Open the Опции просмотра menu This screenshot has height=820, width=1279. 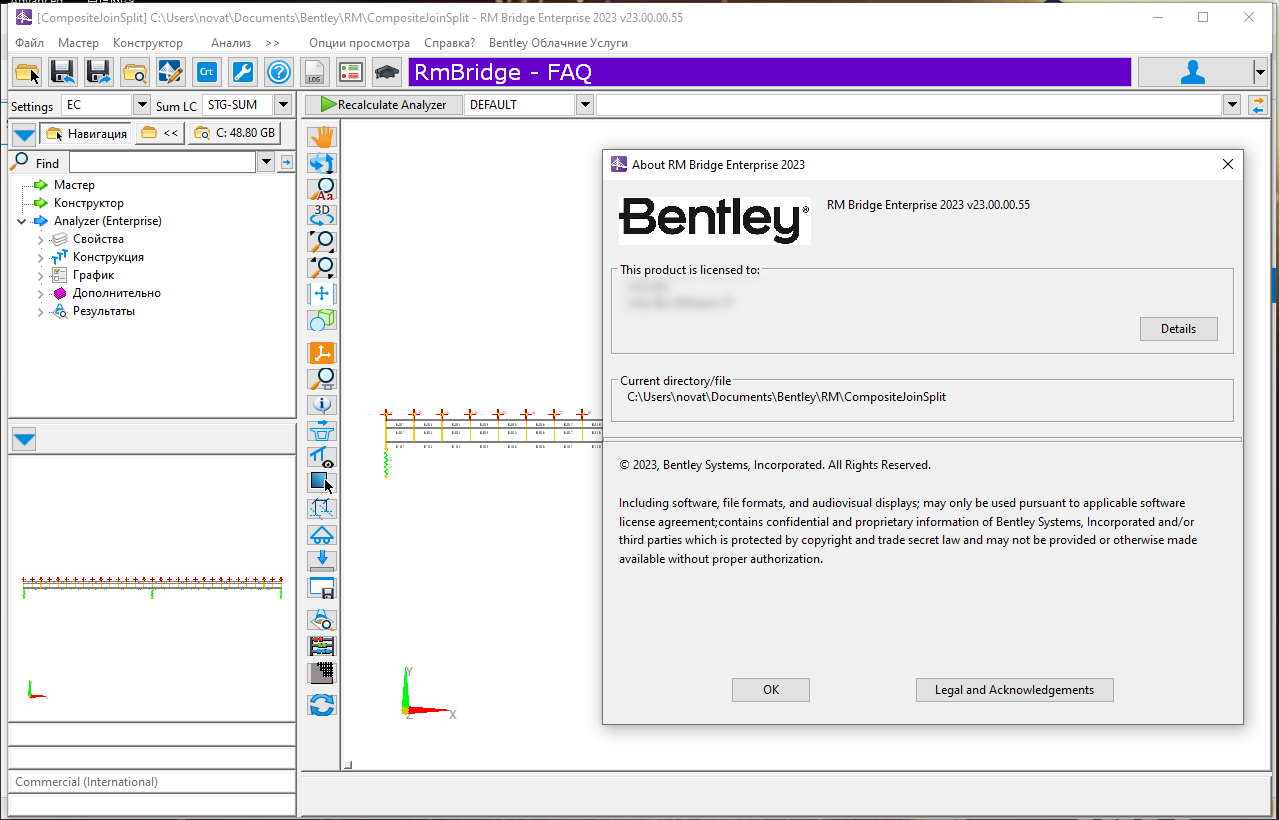pos(359,43)
